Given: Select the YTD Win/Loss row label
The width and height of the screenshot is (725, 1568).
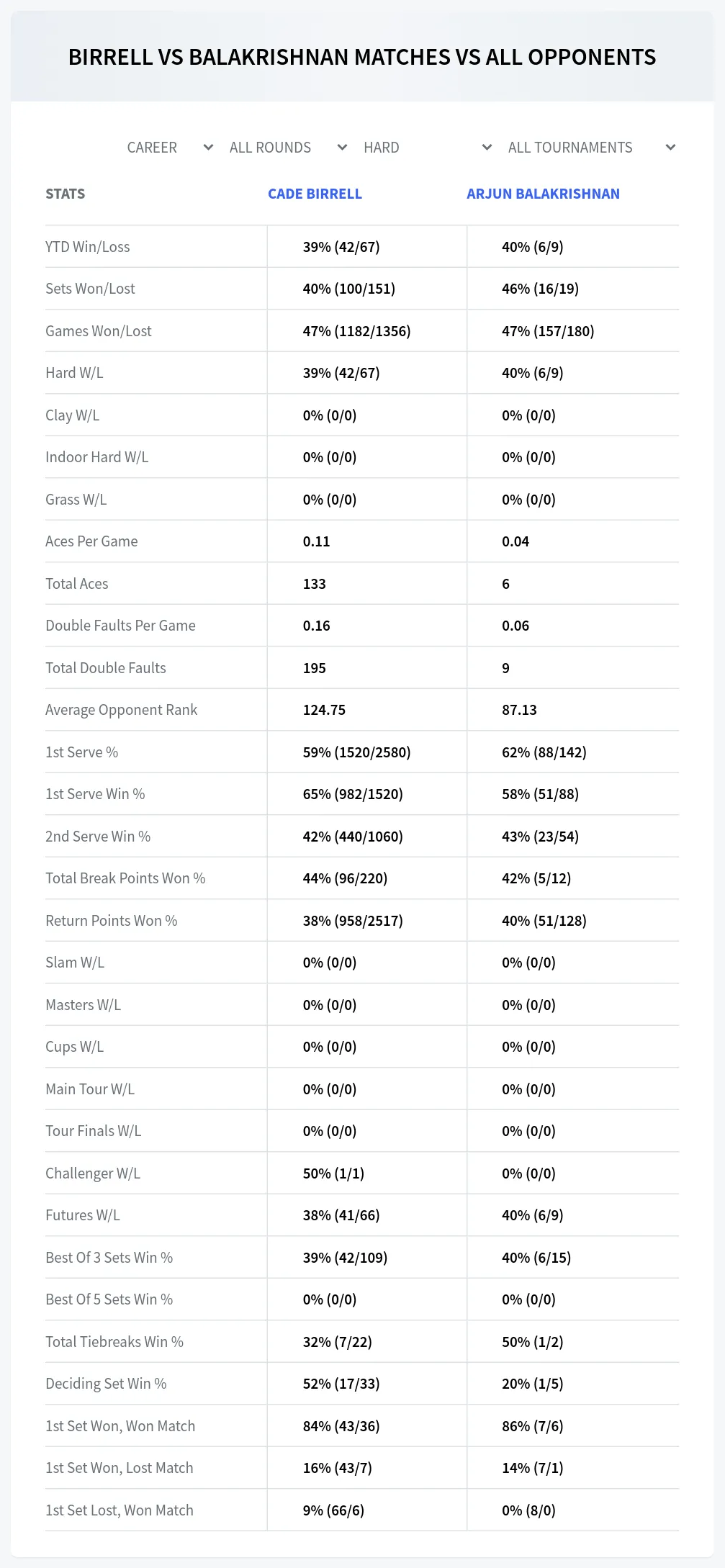Looking at the screenshot, I should tap(88, 247).
